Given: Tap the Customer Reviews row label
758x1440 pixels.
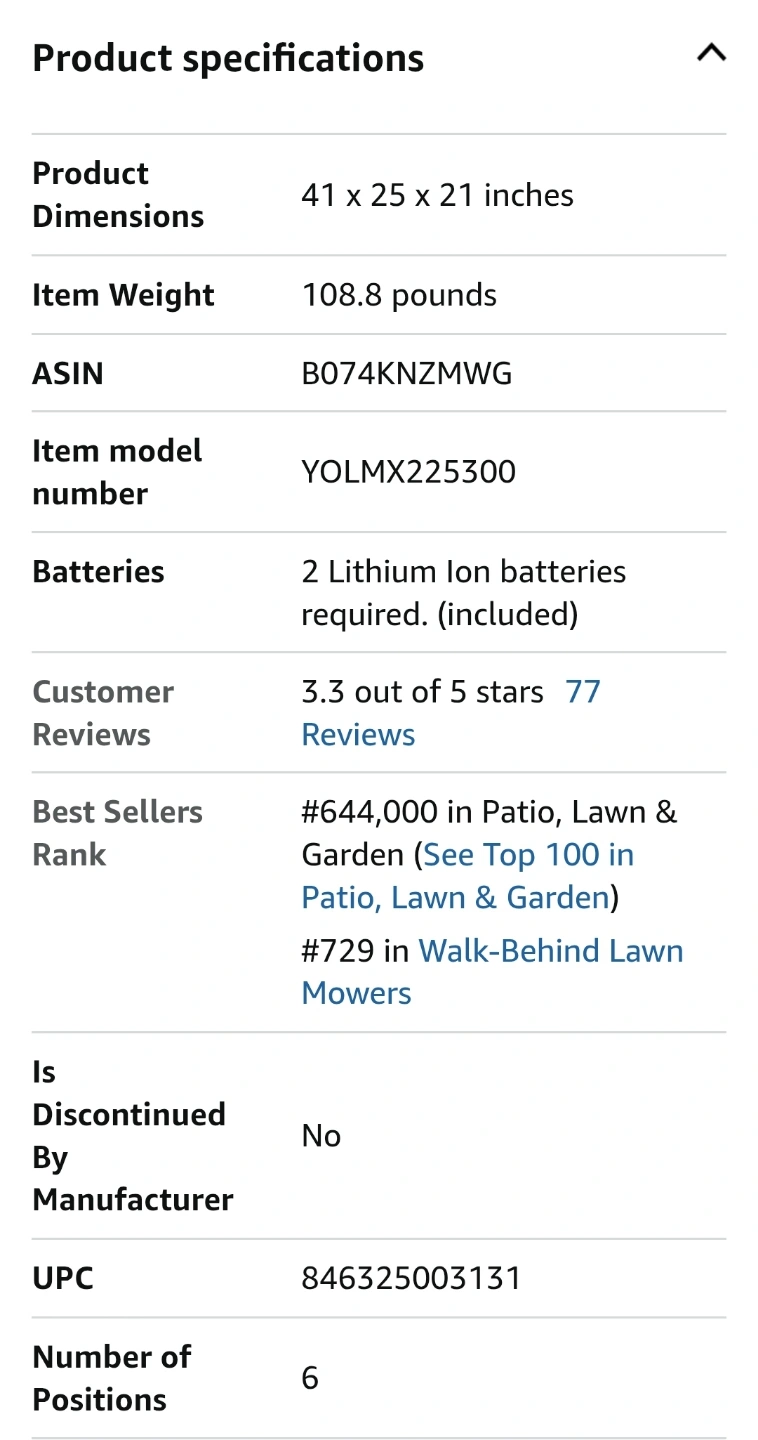Looking at the screenshot, I should point(103,713).
